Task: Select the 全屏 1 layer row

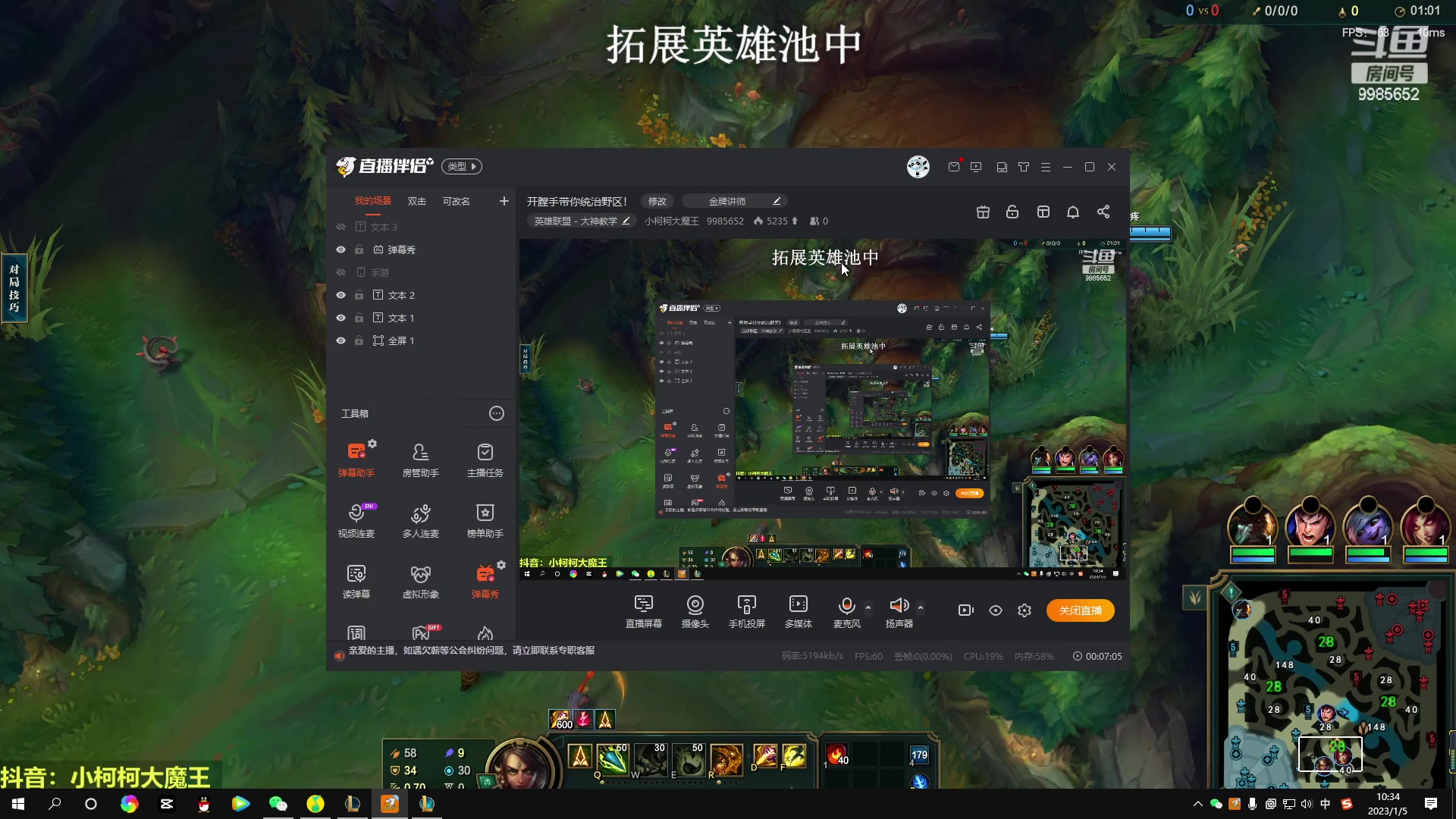Action: [x=422, y=340]
